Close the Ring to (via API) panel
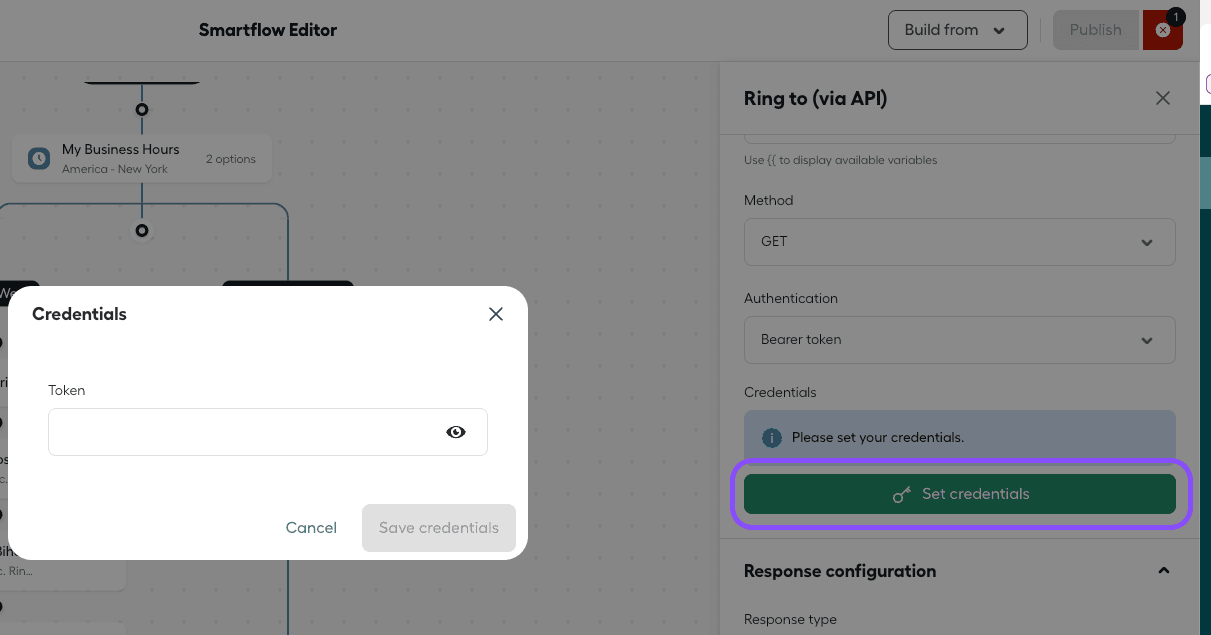 [x=1162, y=98]
